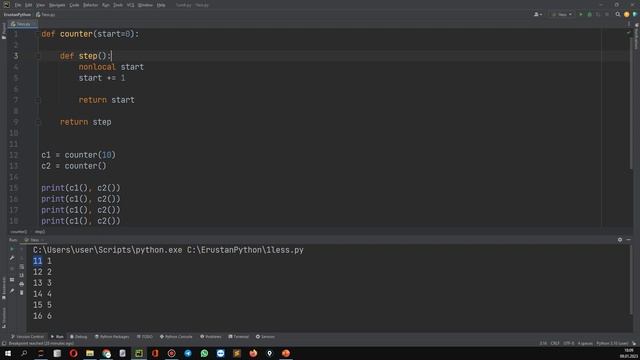
Task: Open Bookmarks sidebar tool button
Action: click(x=4, y=288)
